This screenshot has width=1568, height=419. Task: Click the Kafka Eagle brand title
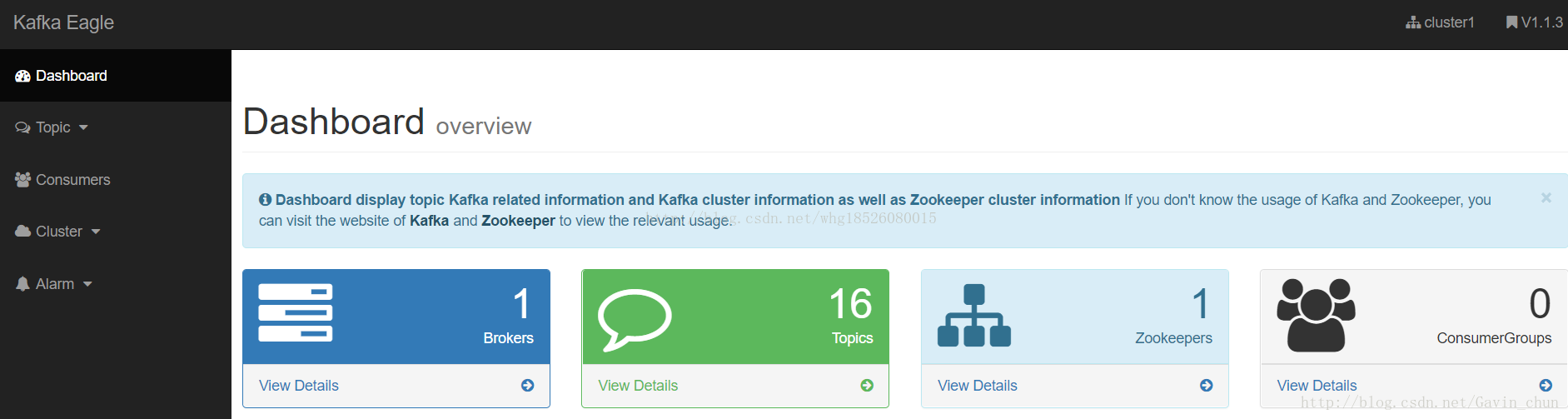point(63,22)
